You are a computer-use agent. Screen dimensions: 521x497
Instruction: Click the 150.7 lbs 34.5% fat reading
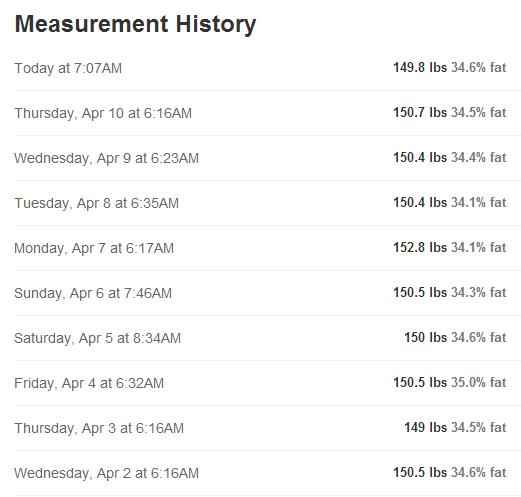tap(450, 112)
